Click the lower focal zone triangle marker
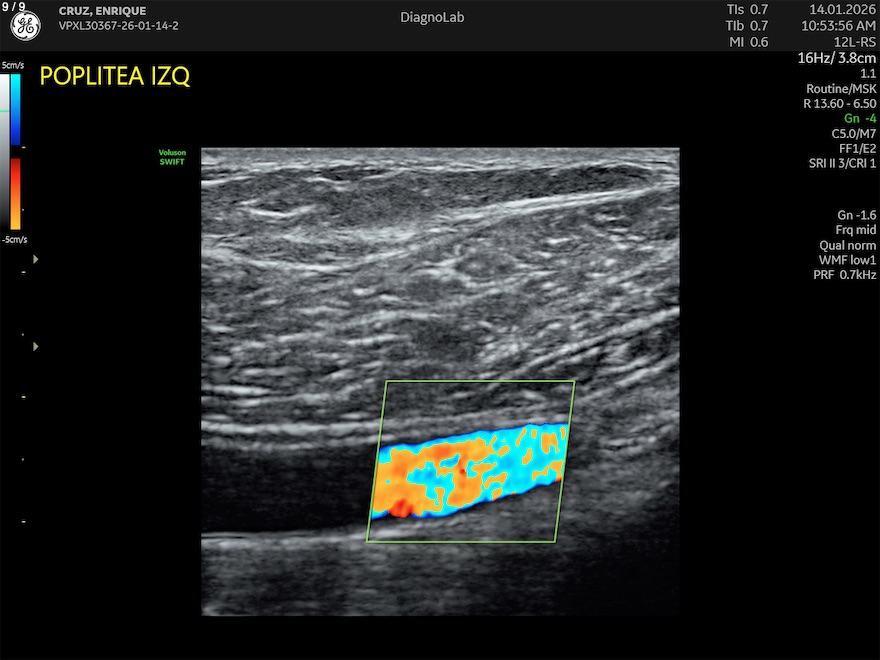880x660 pixels. (x=37, y=346)
